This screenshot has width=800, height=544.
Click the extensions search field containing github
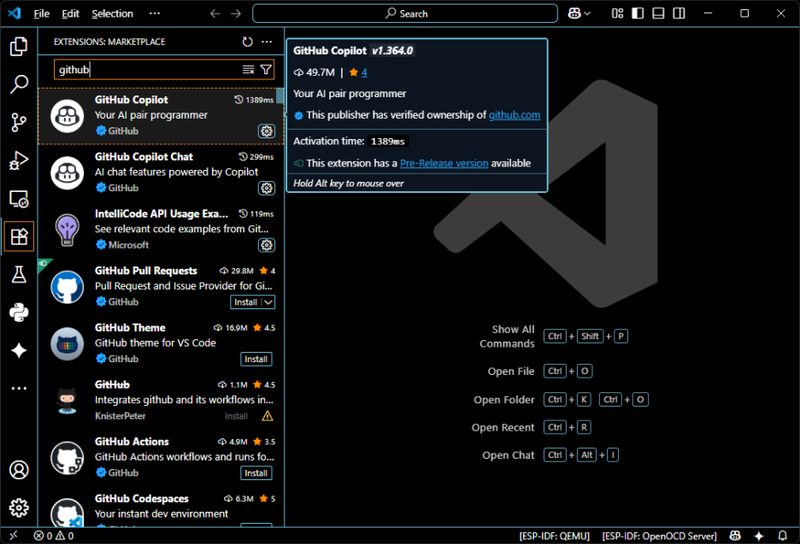(x=145, y=70)
